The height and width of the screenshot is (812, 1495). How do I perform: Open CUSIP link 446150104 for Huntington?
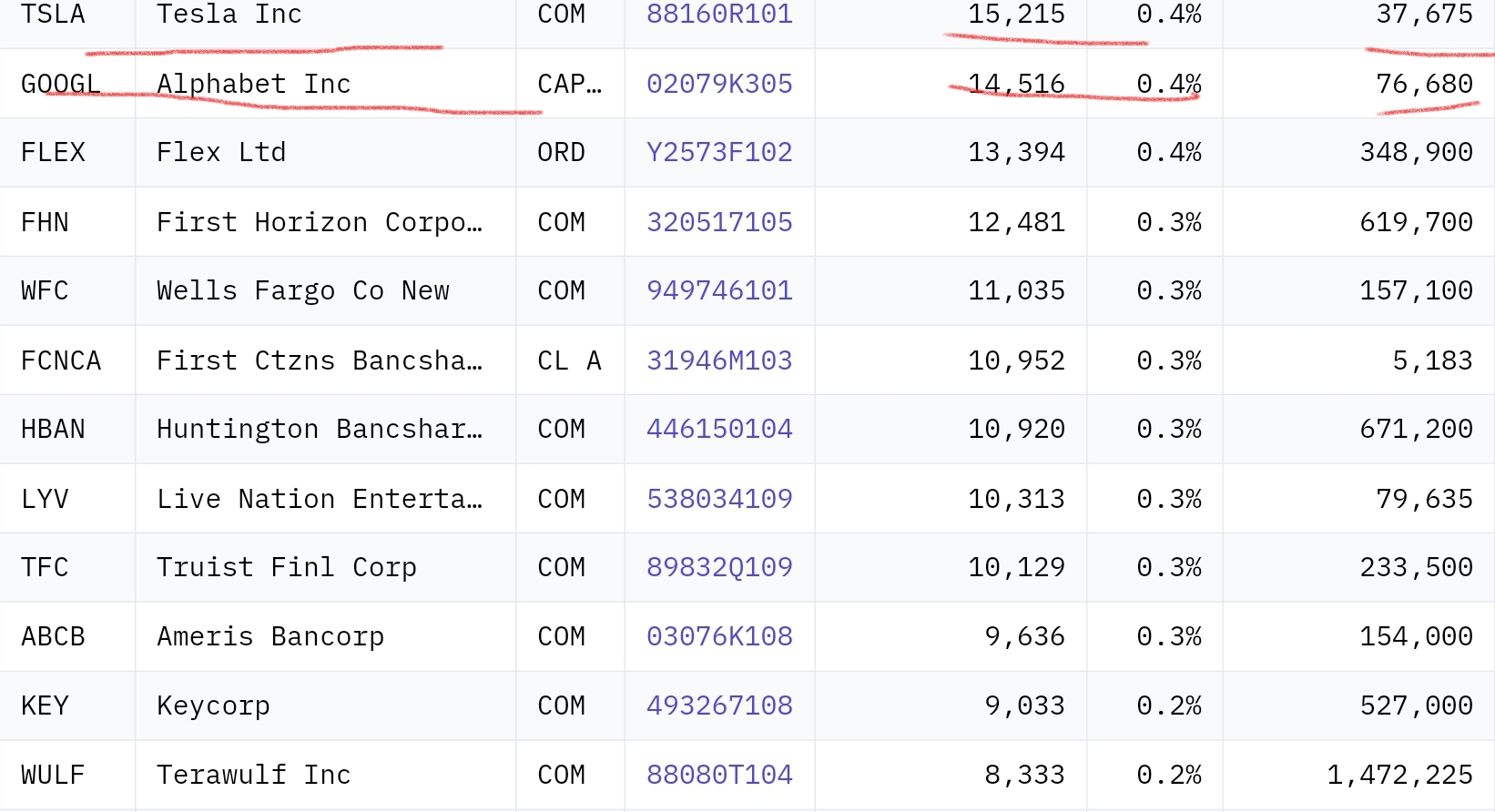[719, 429]
